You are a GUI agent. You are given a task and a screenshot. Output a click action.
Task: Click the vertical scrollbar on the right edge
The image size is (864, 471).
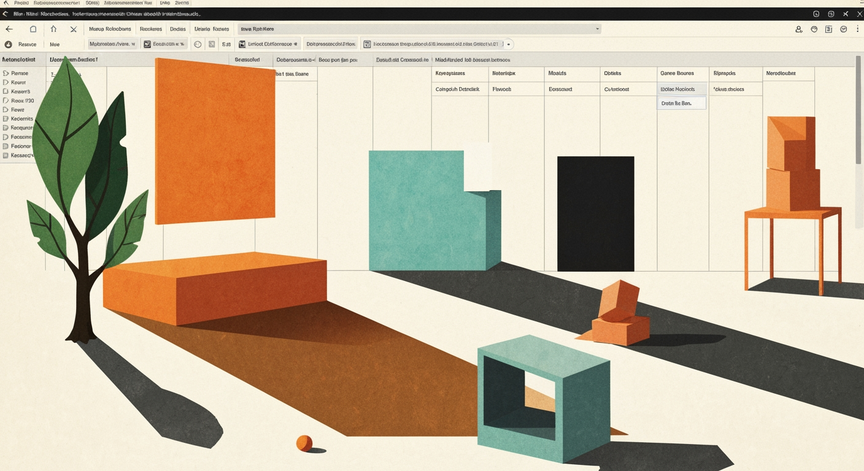coord(858,109)
